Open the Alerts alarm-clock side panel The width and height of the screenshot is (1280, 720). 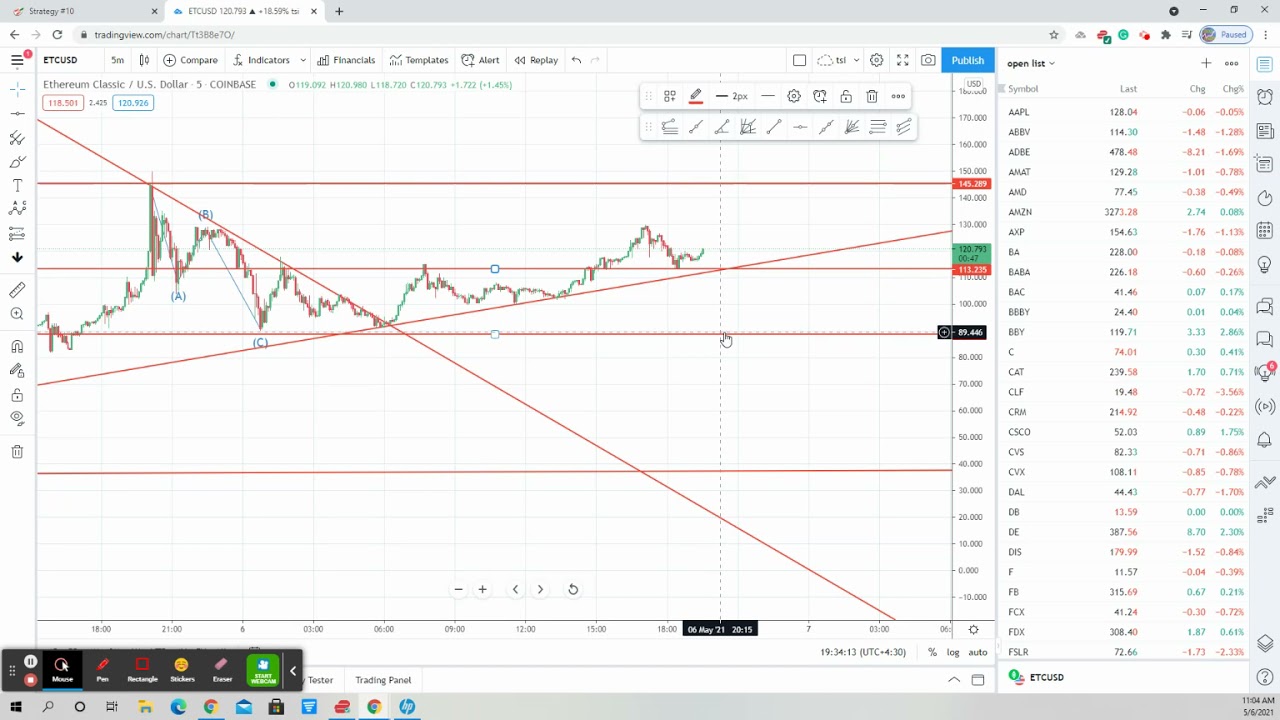(1265, 98)
